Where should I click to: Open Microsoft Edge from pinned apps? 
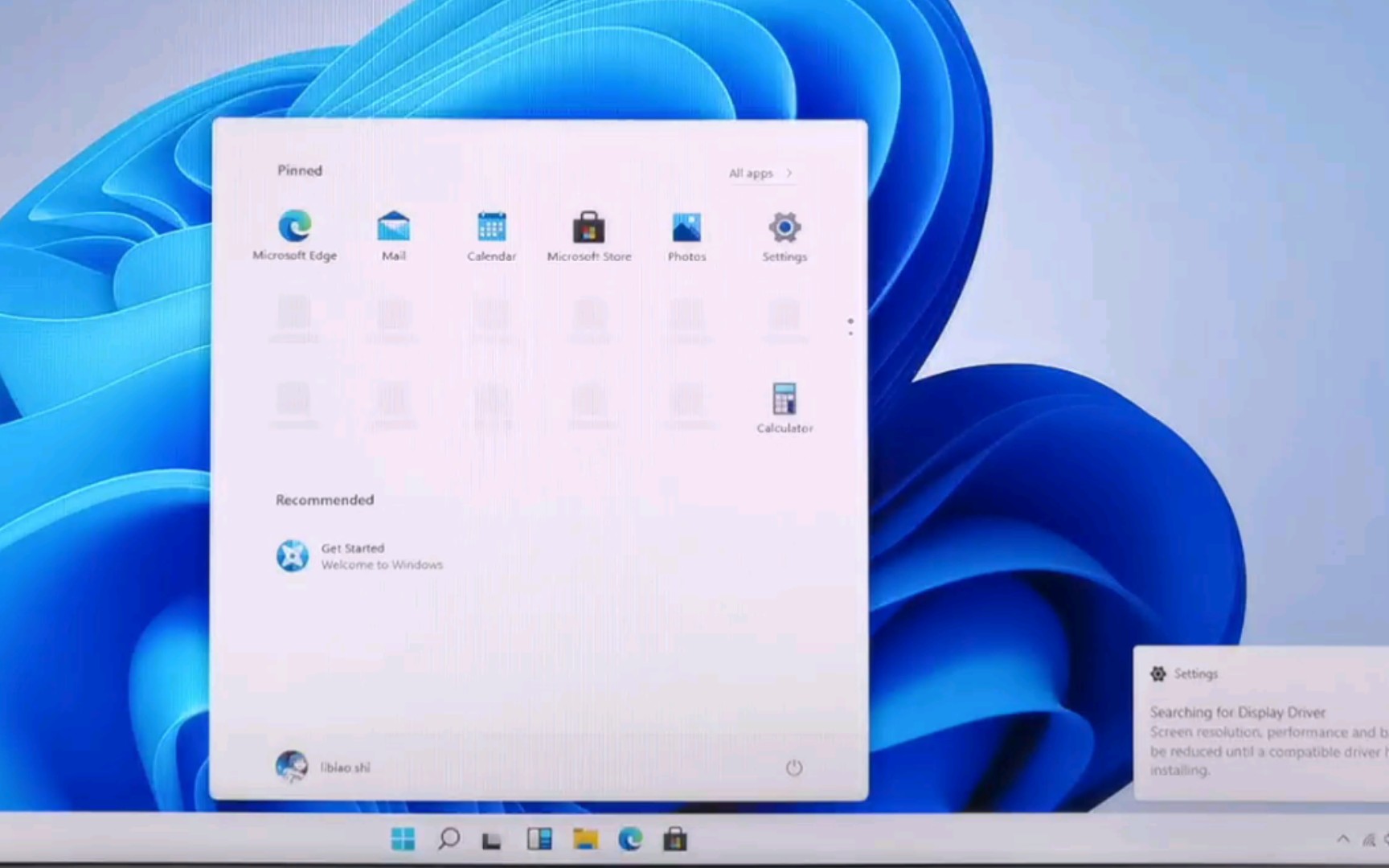(x=295, y=233)
